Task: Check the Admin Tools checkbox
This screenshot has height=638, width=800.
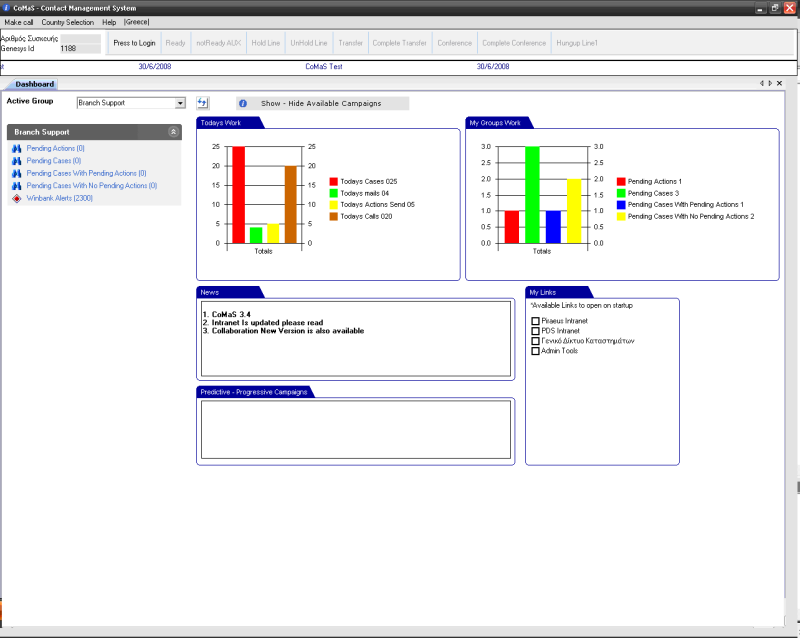Action: pos(535,351)
